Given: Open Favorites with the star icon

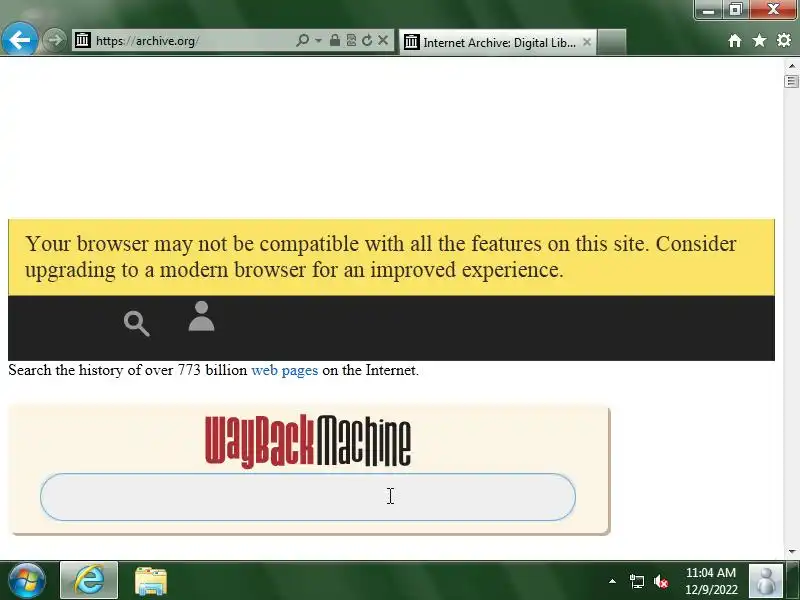Looking at the screenshot, I should (759, 40).
